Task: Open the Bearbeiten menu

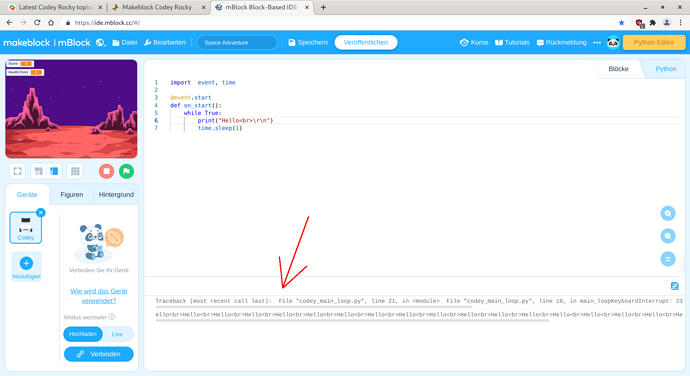Action: coord(165,43)
